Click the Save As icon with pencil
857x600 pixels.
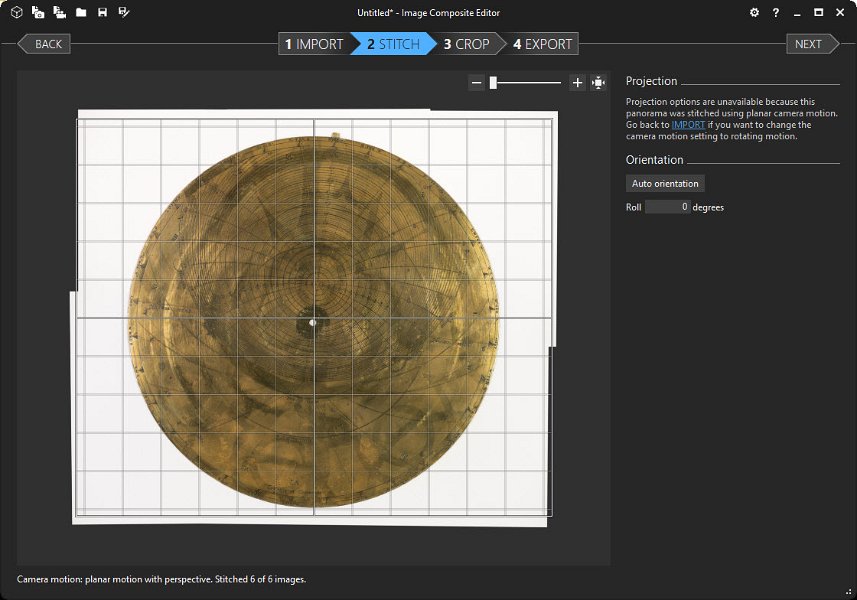(123, 13)
